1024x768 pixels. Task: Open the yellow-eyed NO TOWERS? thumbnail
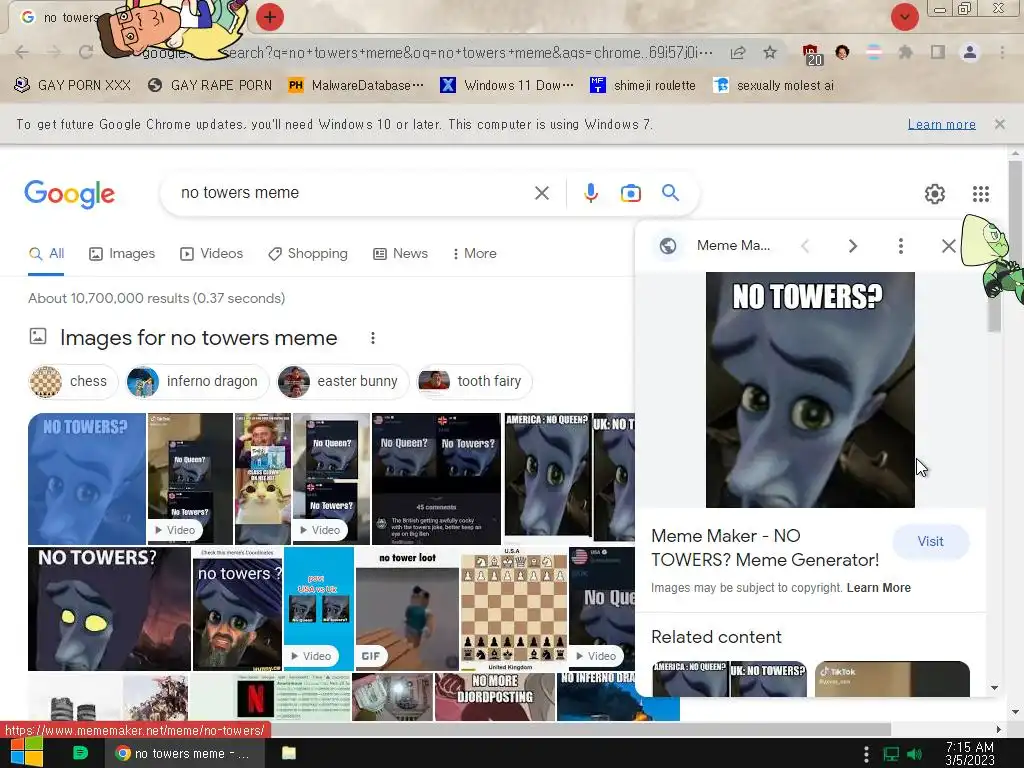[x=109, y=609]
